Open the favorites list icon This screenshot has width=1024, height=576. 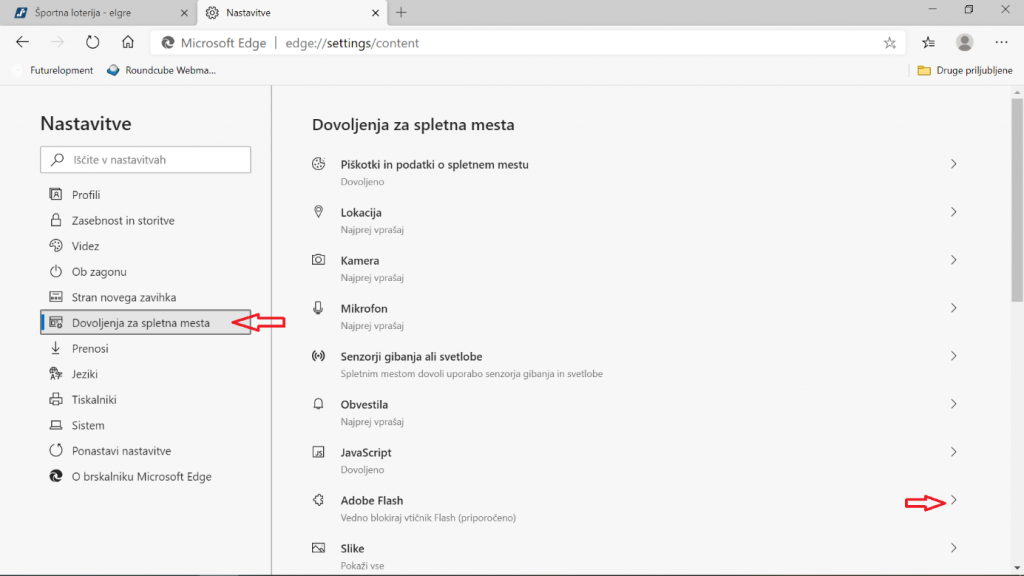928,43
